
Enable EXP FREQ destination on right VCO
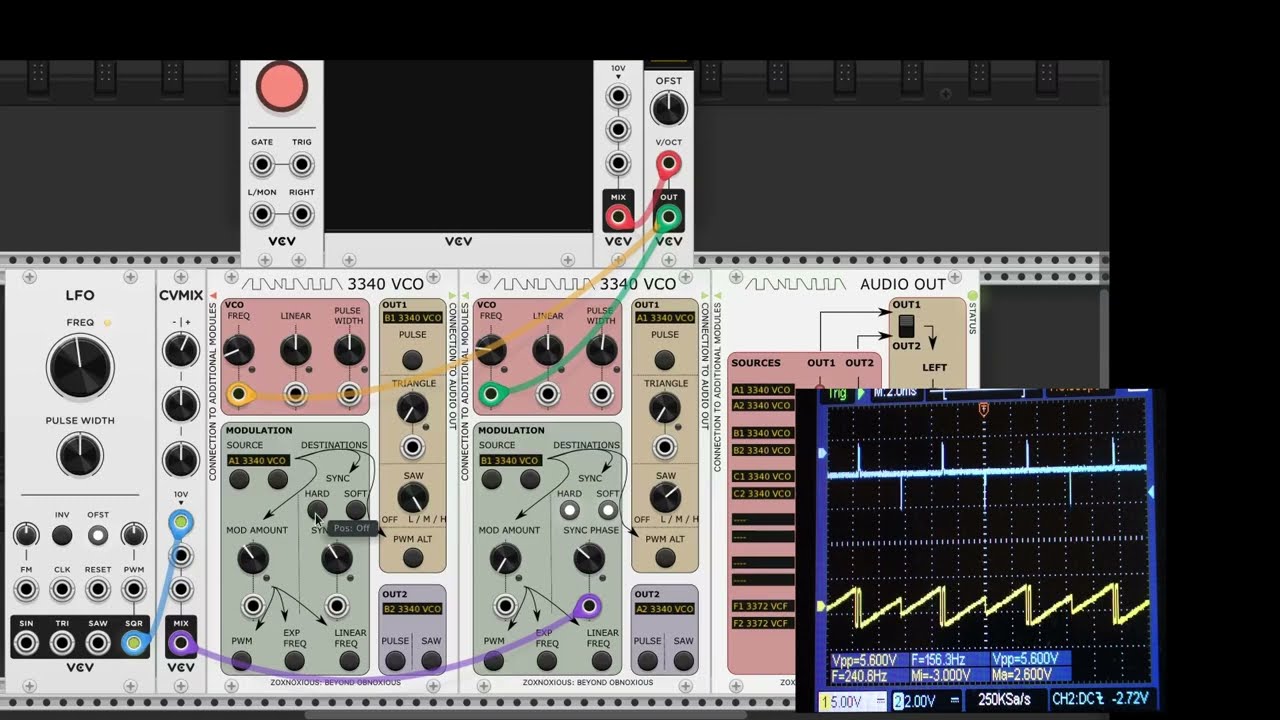(547, 661)
